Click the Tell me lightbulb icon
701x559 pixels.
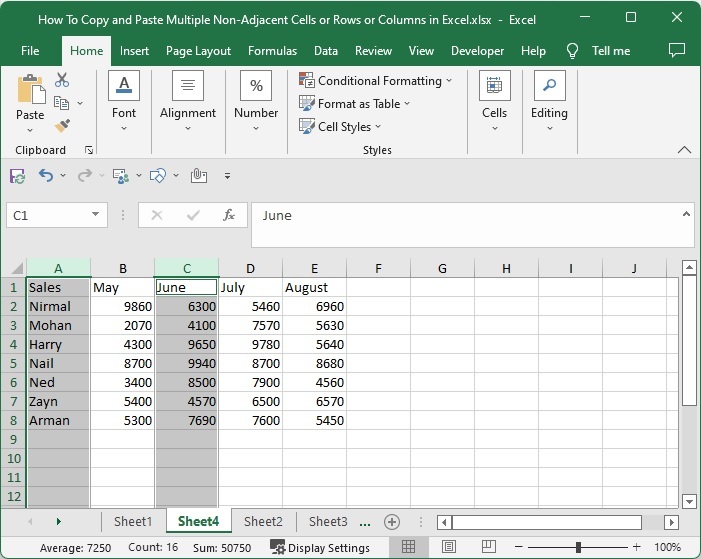point(573,51)
